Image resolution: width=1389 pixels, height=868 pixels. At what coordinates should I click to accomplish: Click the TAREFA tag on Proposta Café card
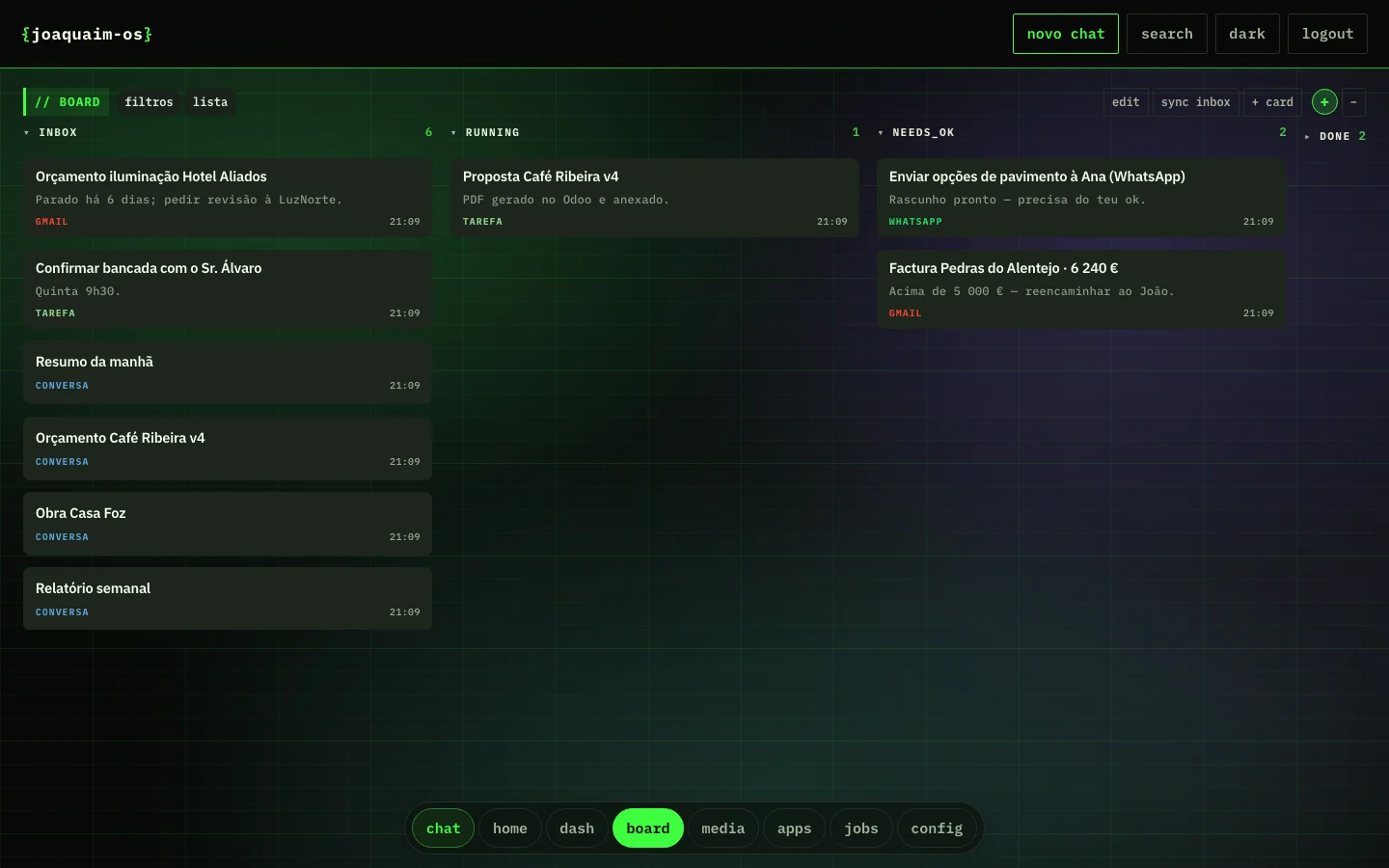pos(482,222)
